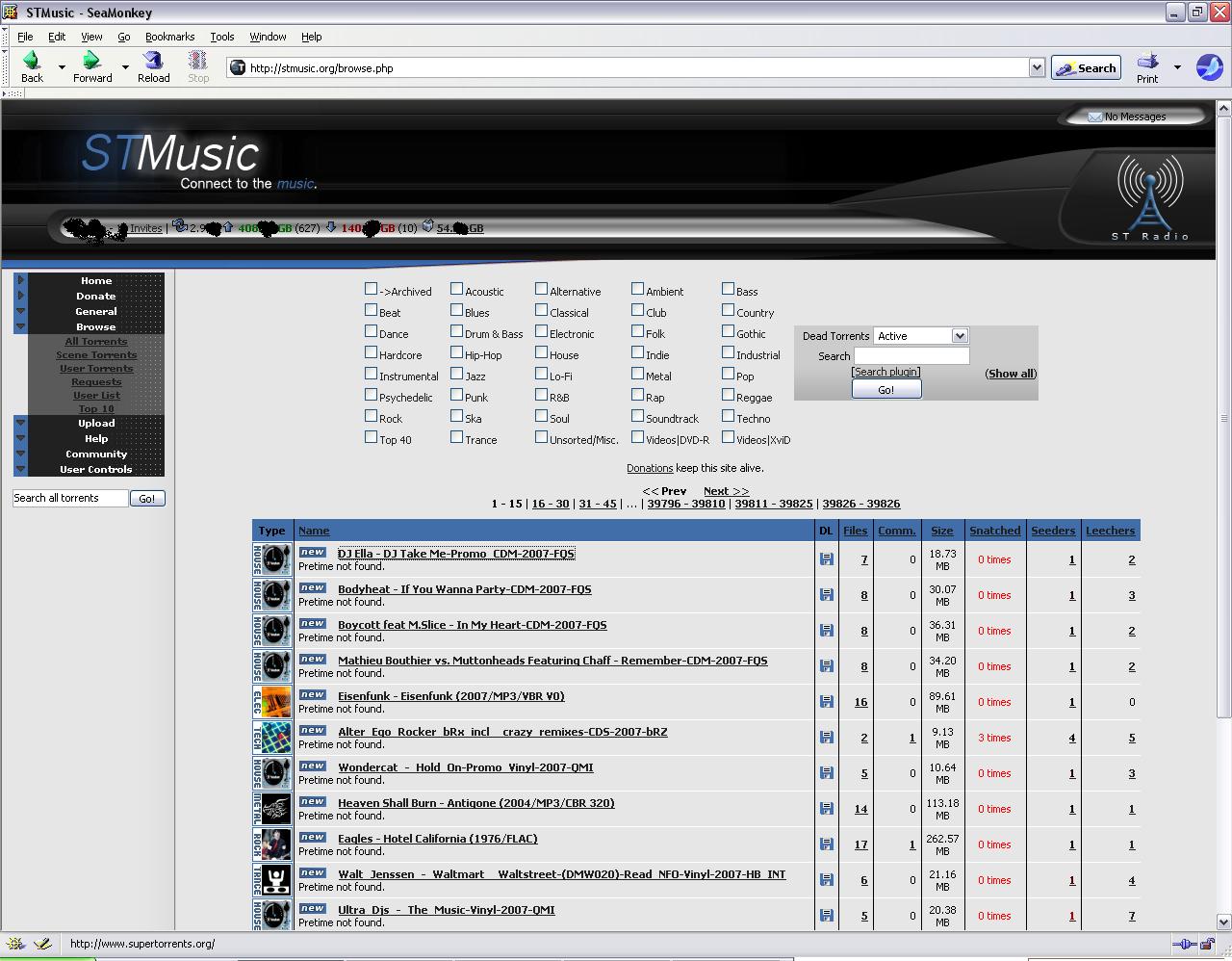Open the Dead Torrents Active dropdown
This screenshot has width=1232, height=961.
click(921, 336)
